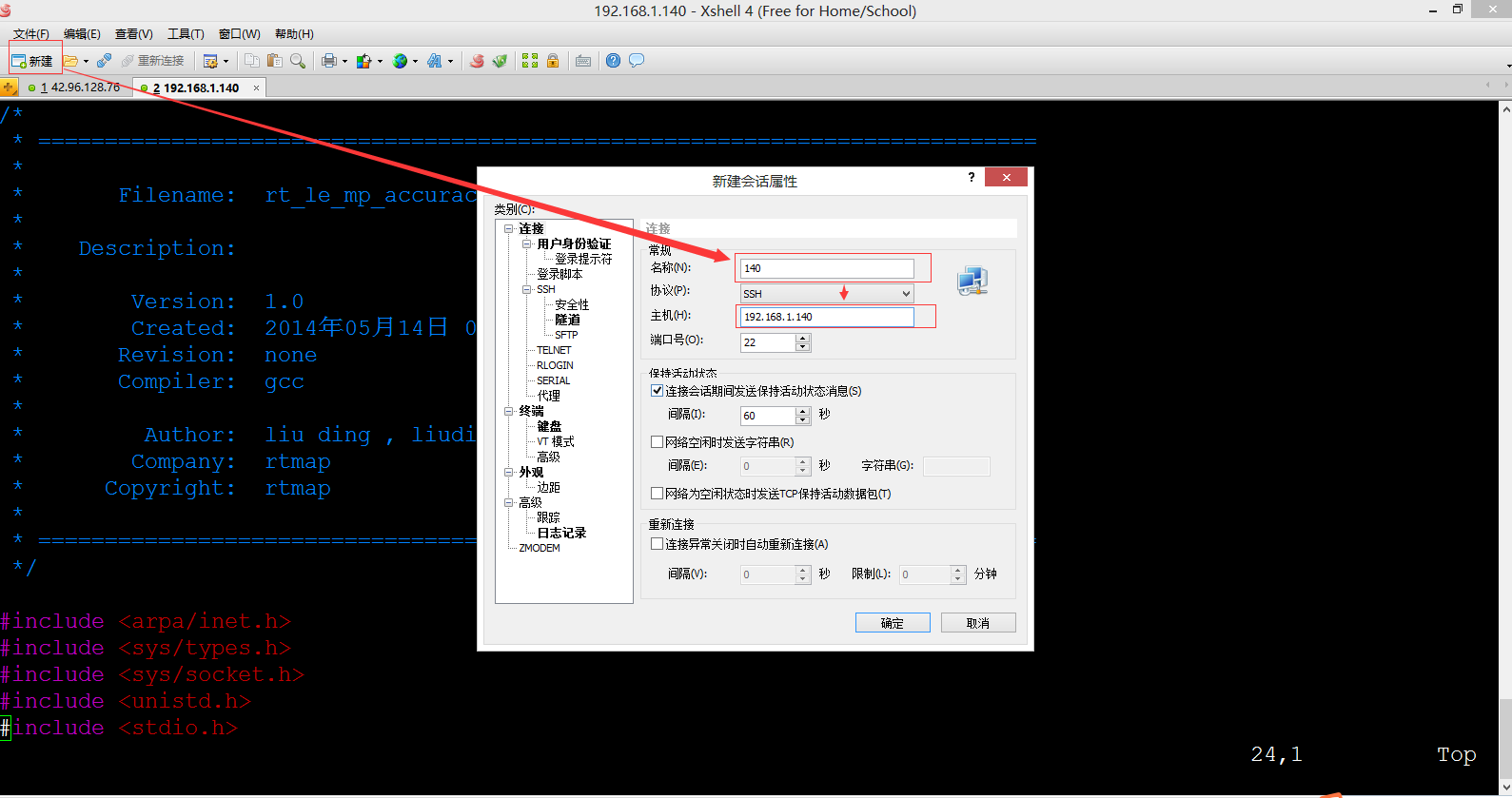Click the printer icon in toolbar
The width and height of the screenshot is (1512, 798).
[329, 61]
